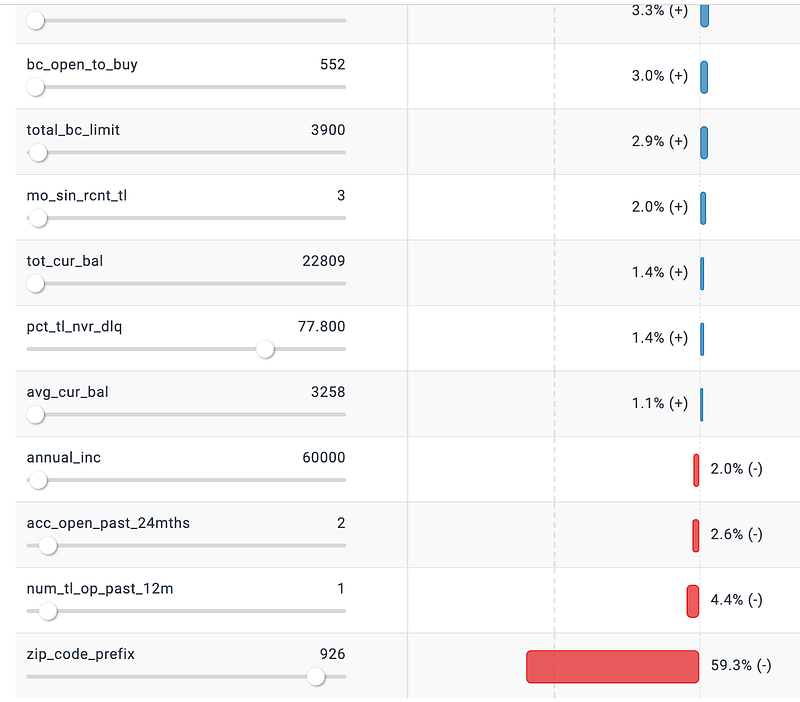The height and width of the screenshot is (702, 800).
Task: Click the bc_open_to_buy slider handle
Action: (36, 87)
